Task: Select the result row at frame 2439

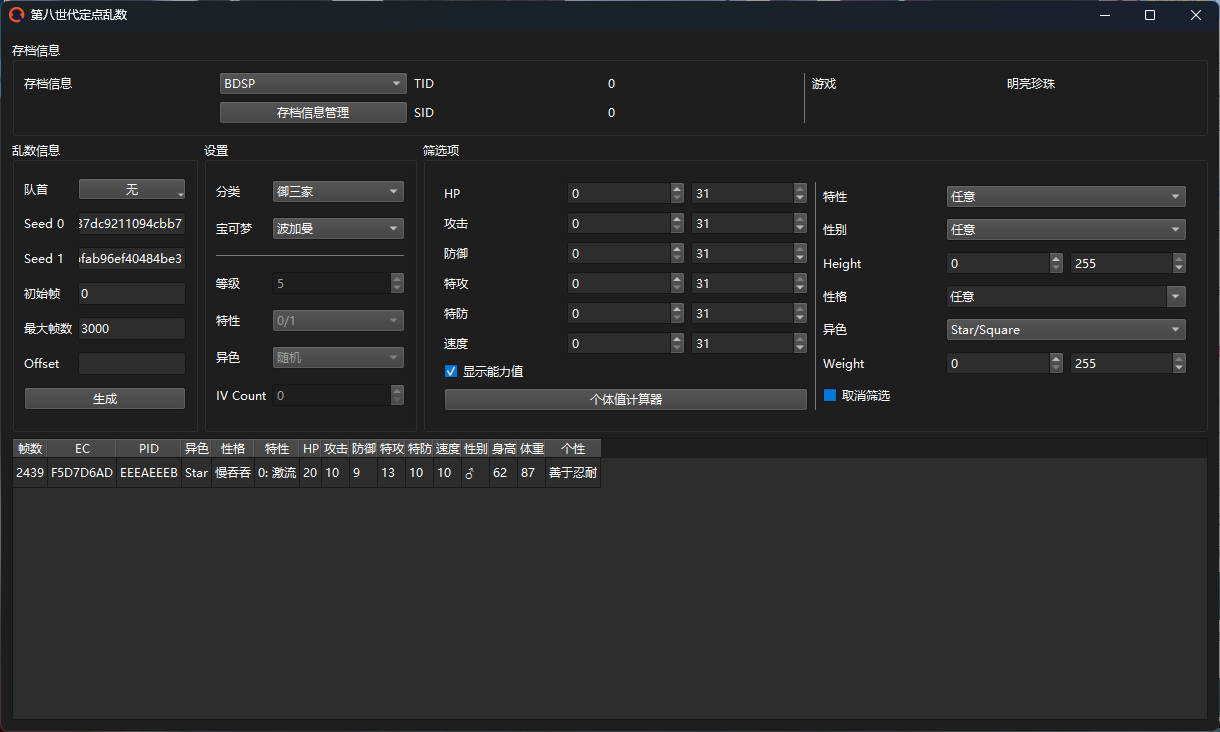Action: coord(300,473)
